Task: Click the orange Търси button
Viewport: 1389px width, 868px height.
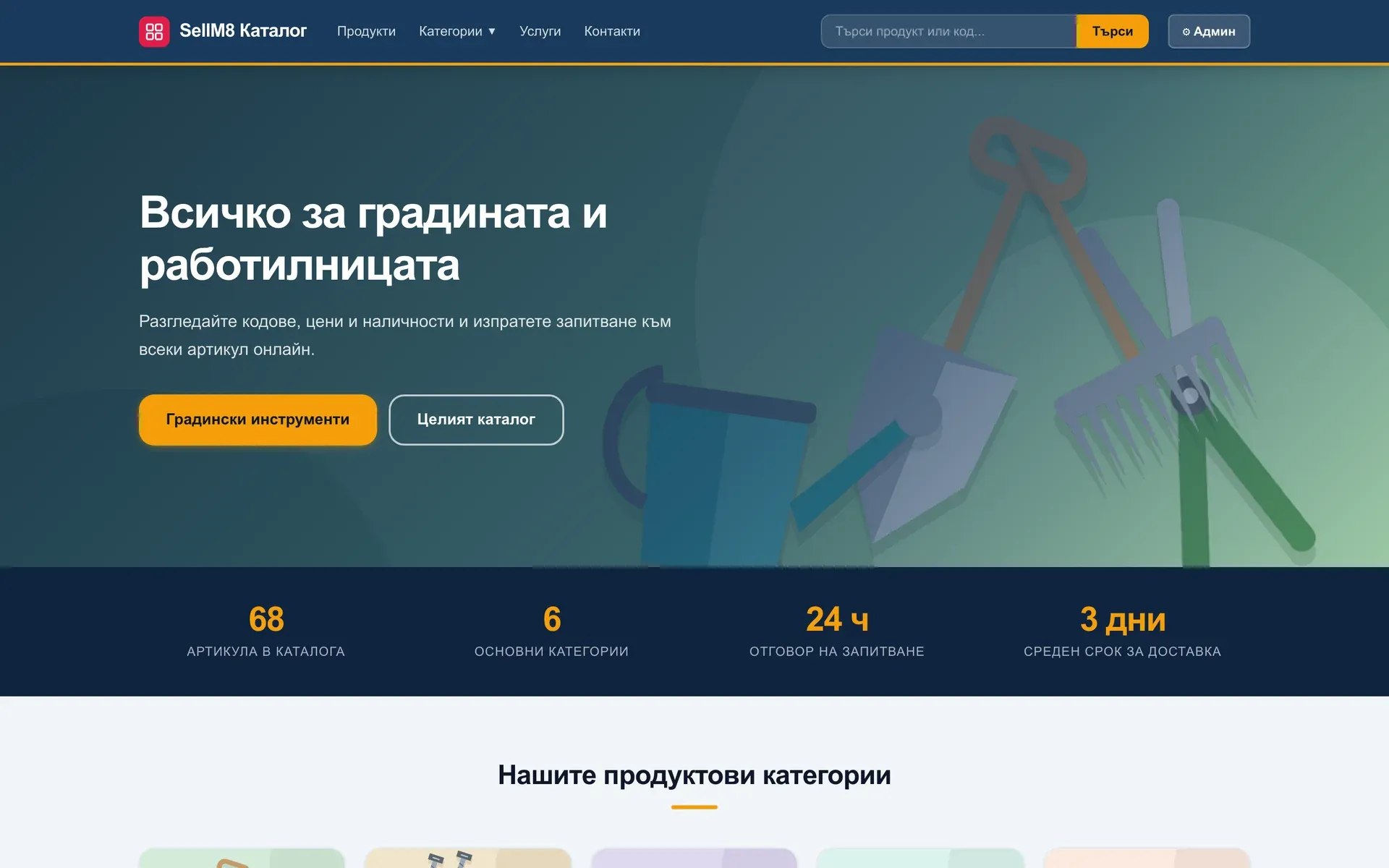Action: pos(1112,31)
